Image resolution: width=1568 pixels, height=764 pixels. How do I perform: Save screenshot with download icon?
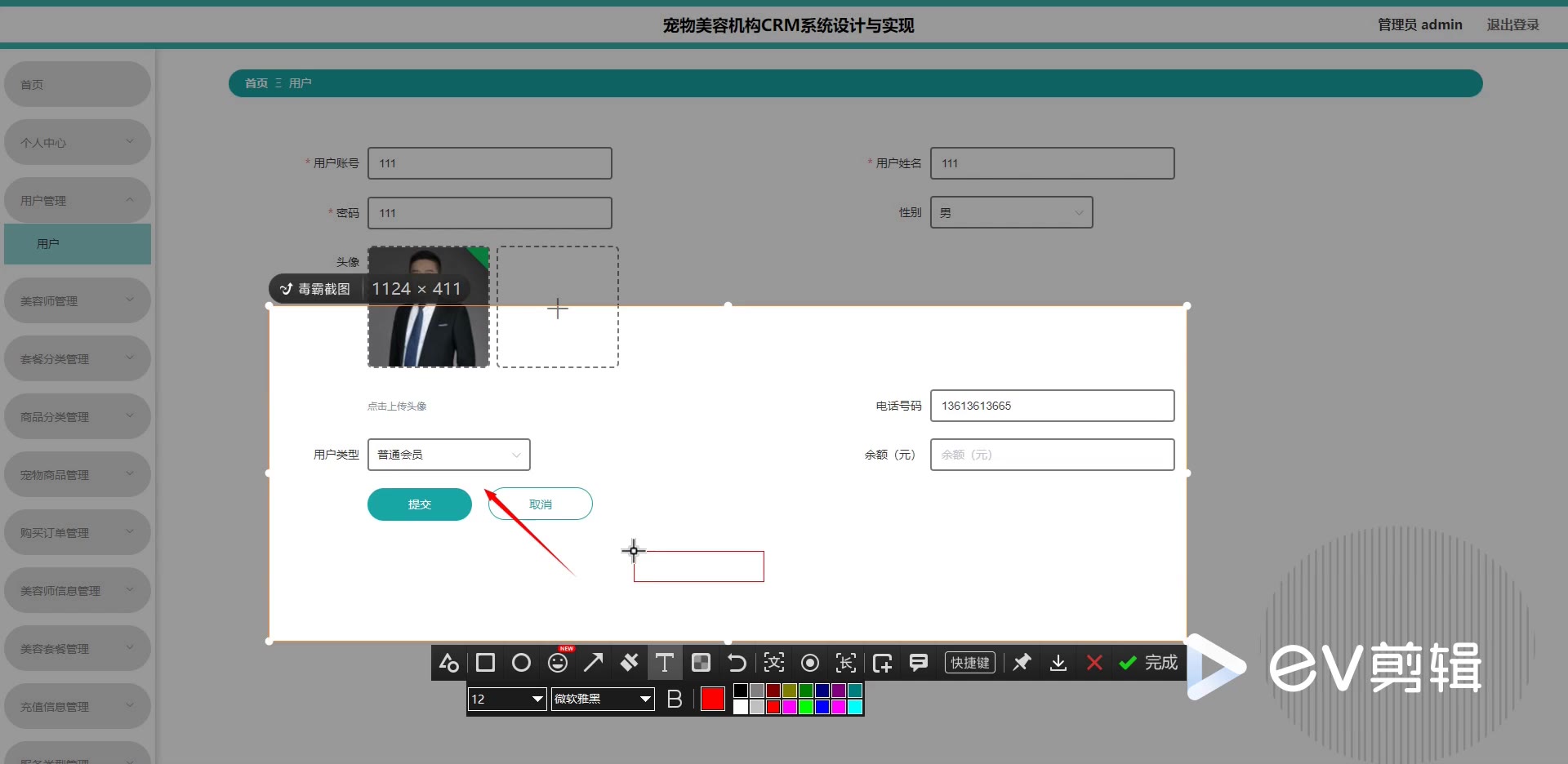coord(1058,663)
